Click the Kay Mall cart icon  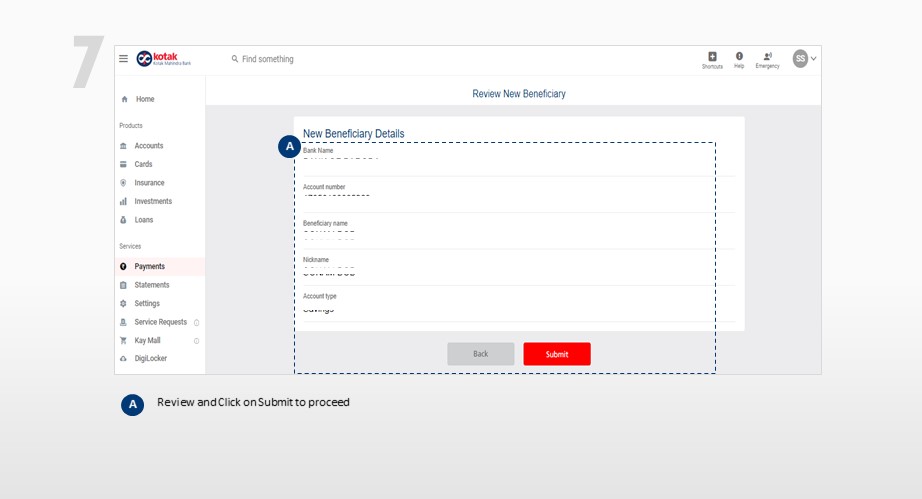[x=123, y=340]
